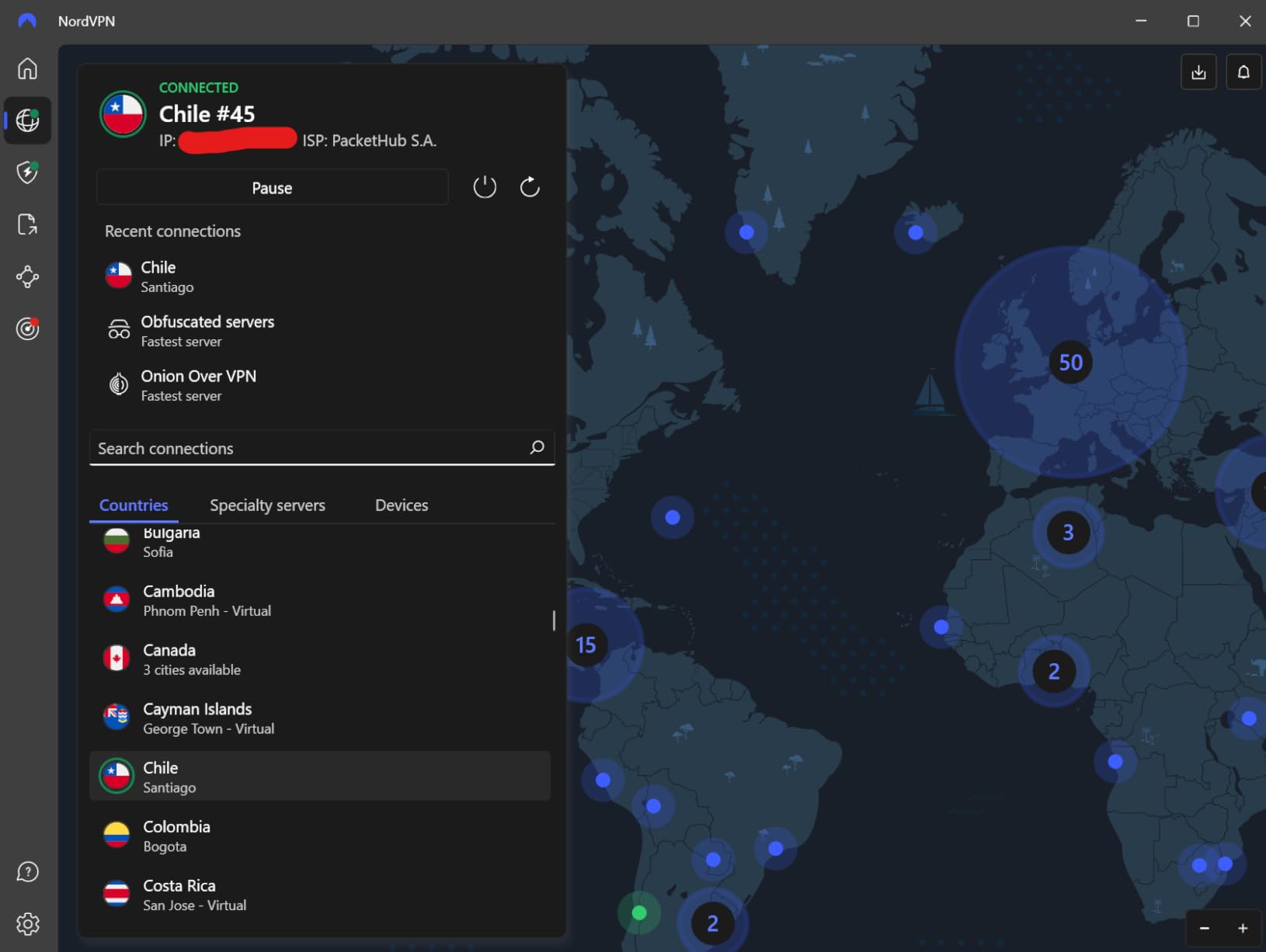Select Onion Over VPN fastest server
The height and width of the screenshot is (952, 1266).
coord(199,384)
